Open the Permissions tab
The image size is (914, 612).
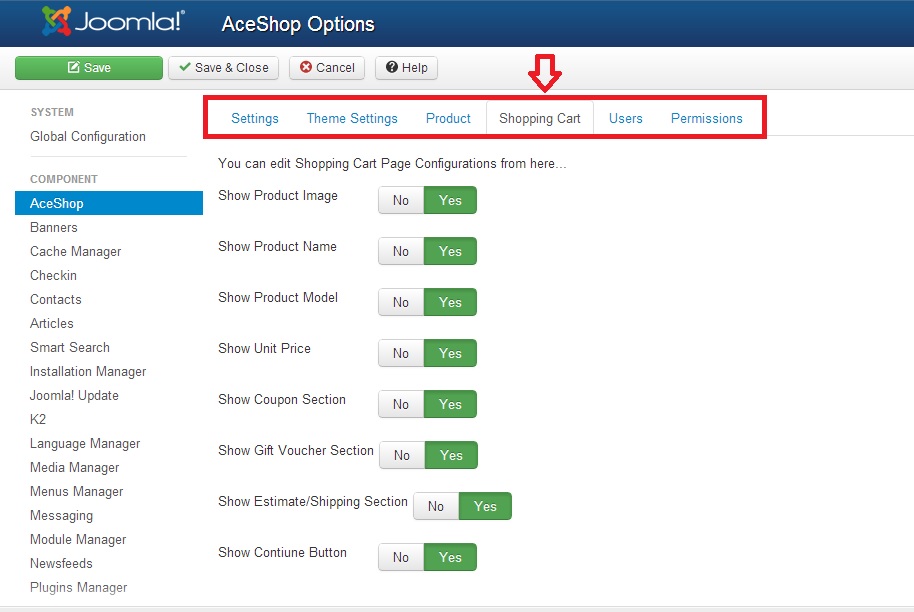coord(706,118)
